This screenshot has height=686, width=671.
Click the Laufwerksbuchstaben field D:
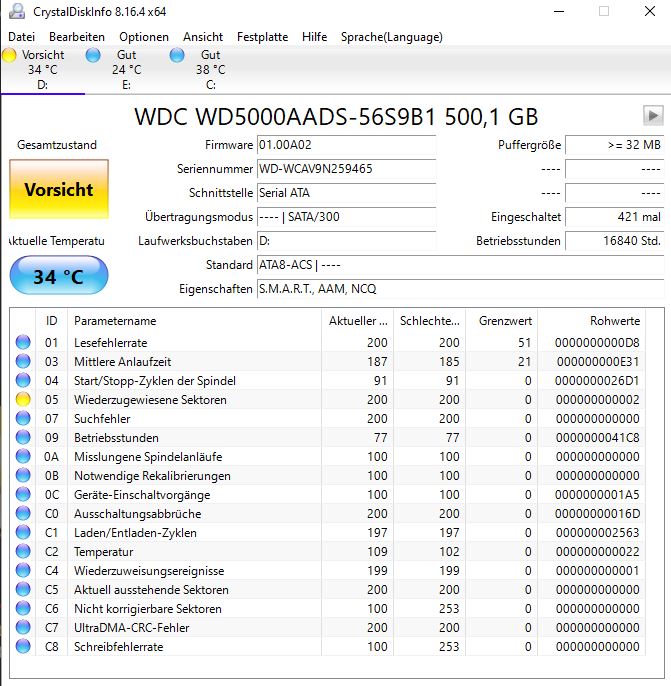346,241
